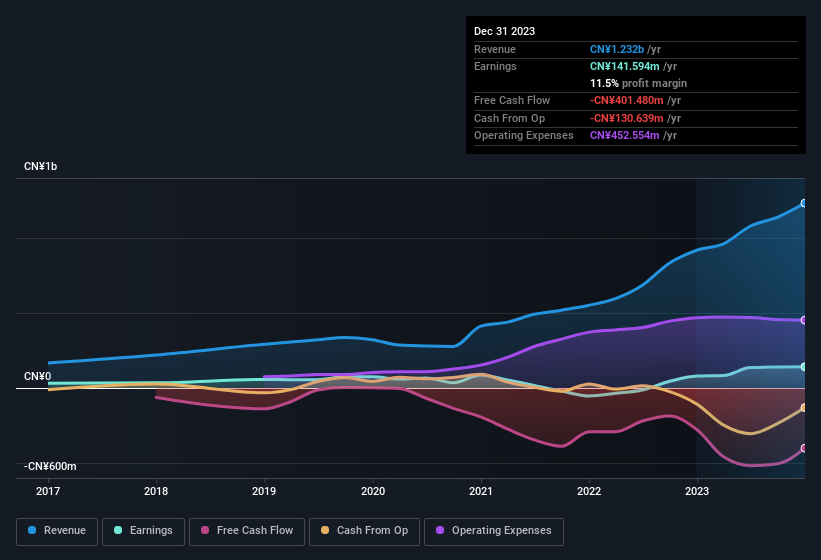Toggle the Cash From Op legend button
Screen dimensions: 821x560
[364, 531]
